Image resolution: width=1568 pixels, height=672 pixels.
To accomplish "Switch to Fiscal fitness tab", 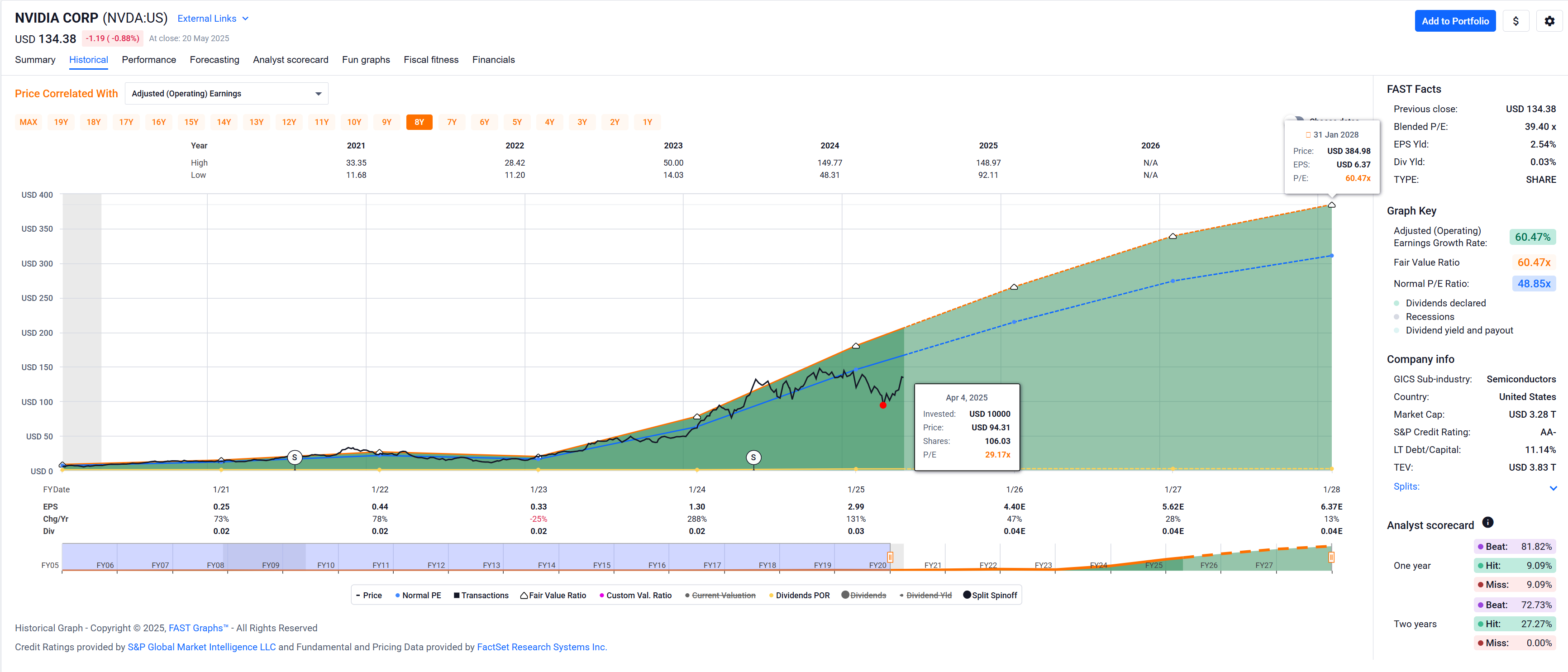I will click(431, 60).
